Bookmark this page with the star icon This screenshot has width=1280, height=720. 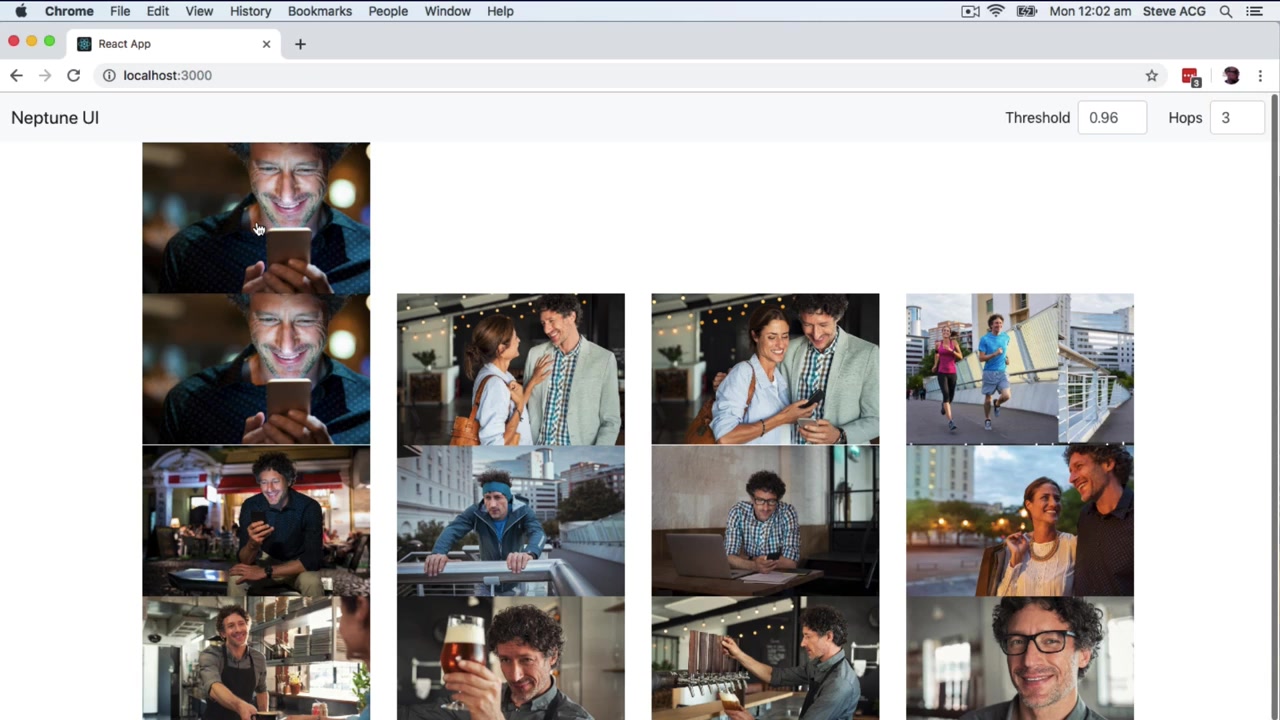1152,75
